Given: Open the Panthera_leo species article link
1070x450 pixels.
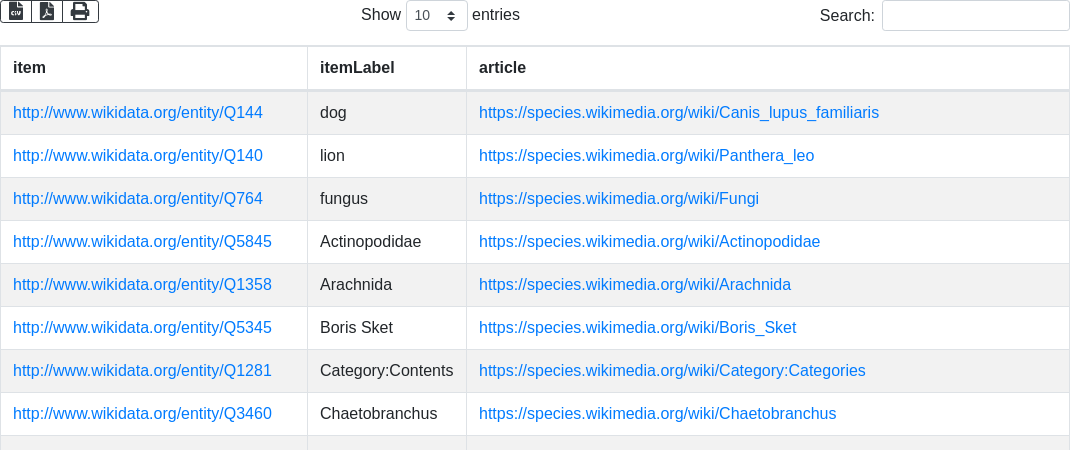Looking at the screenshot, I should (646, 156).
